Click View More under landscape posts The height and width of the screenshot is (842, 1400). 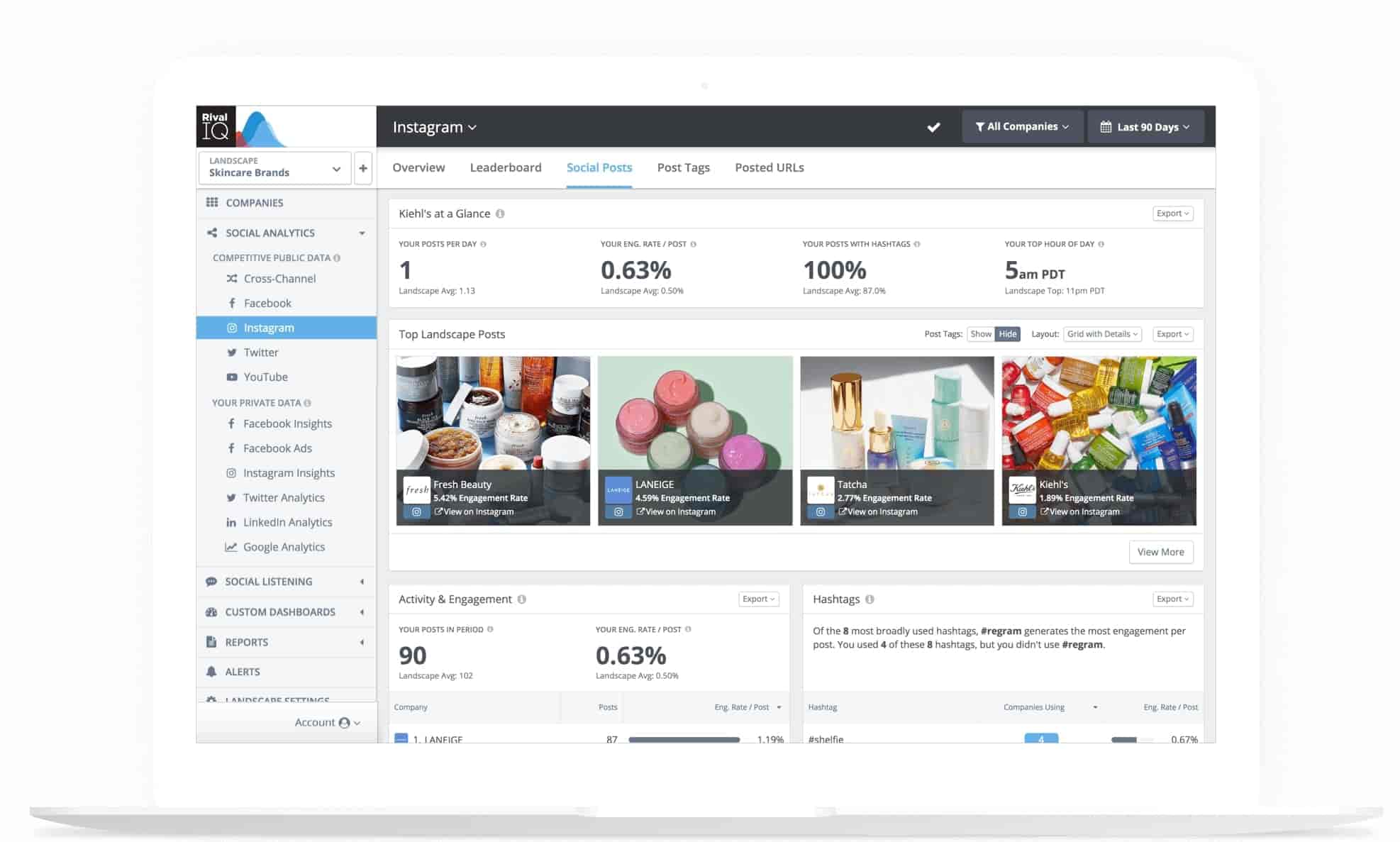1160,552
